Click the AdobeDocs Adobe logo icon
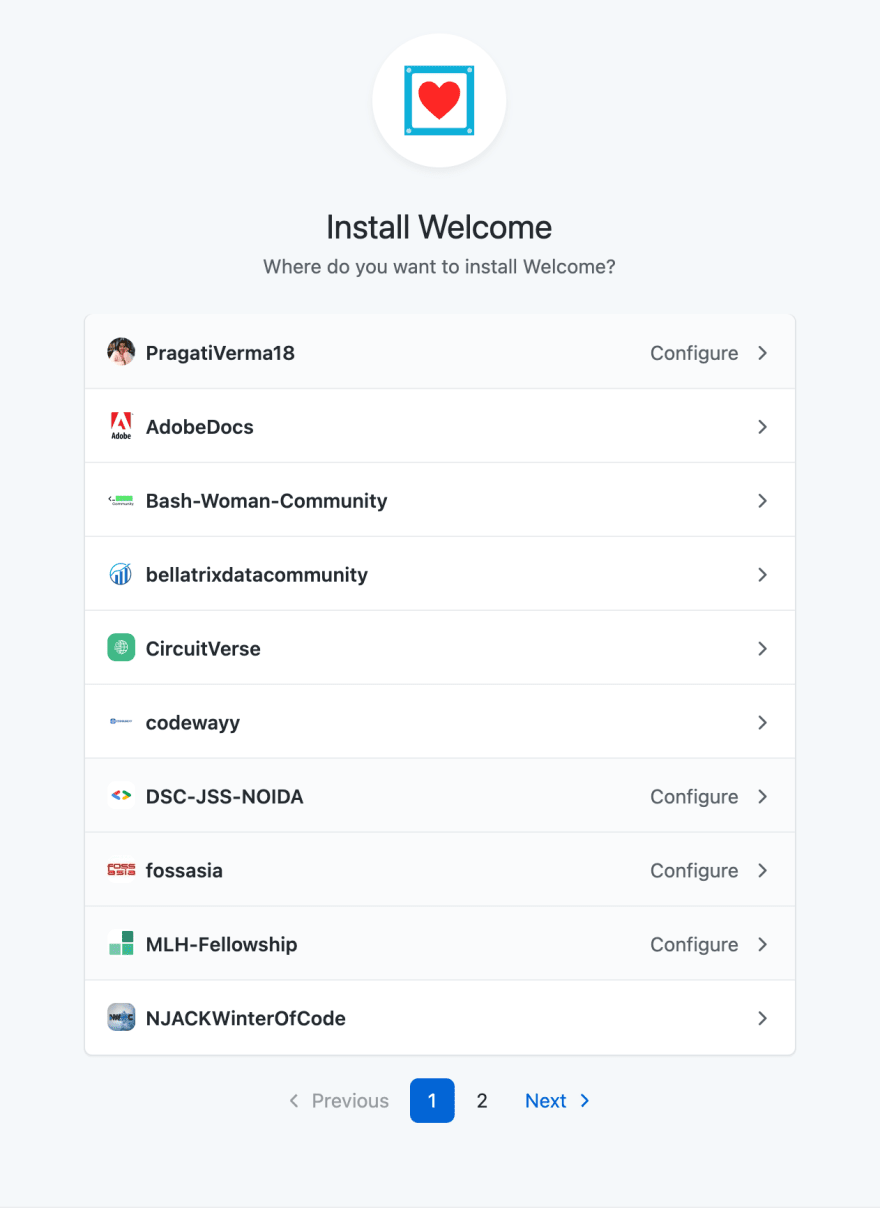Screen dimensions: 880x1208 click(x=121, y=426)
